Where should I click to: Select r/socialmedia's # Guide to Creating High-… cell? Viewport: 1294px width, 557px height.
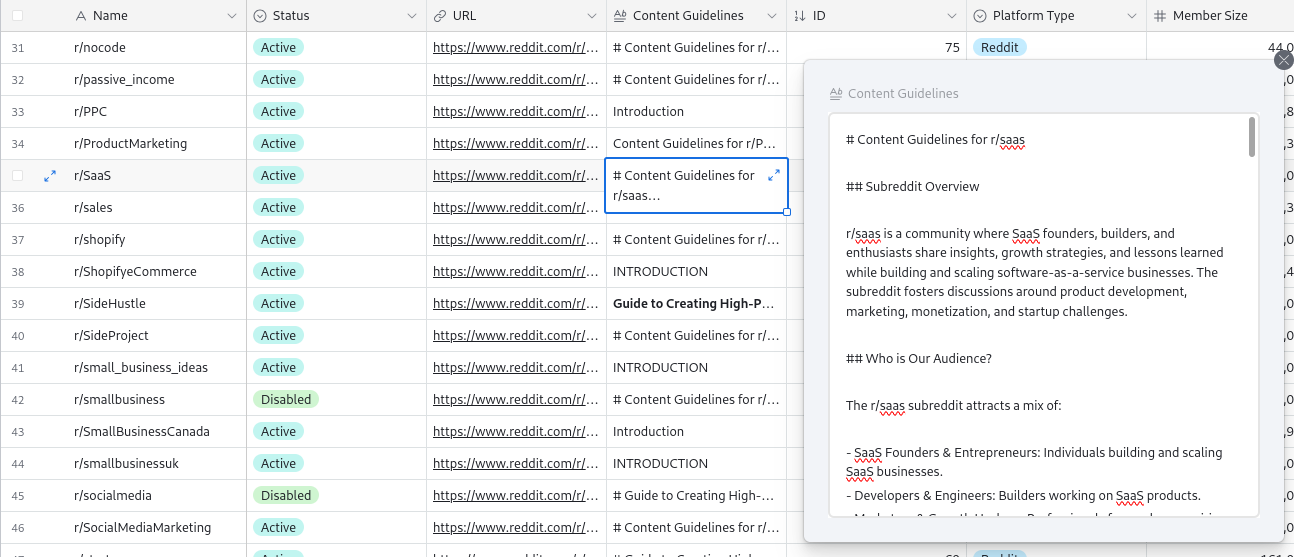[x=696, y=495]
